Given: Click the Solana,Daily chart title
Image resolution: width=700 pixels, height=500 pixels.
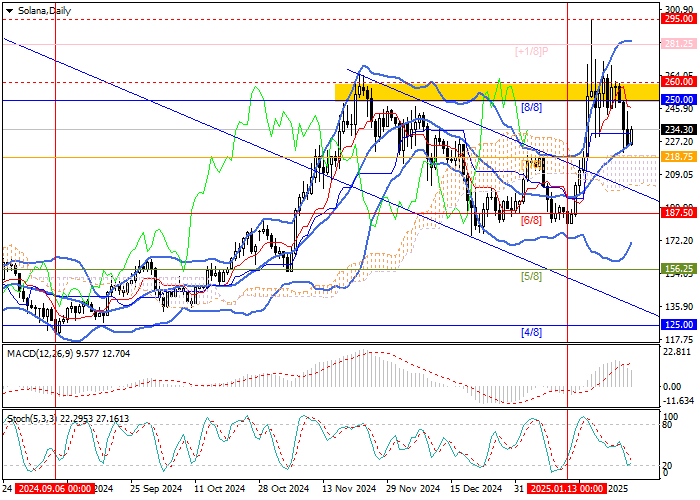Looking at the screenshot, I should 39,8.
